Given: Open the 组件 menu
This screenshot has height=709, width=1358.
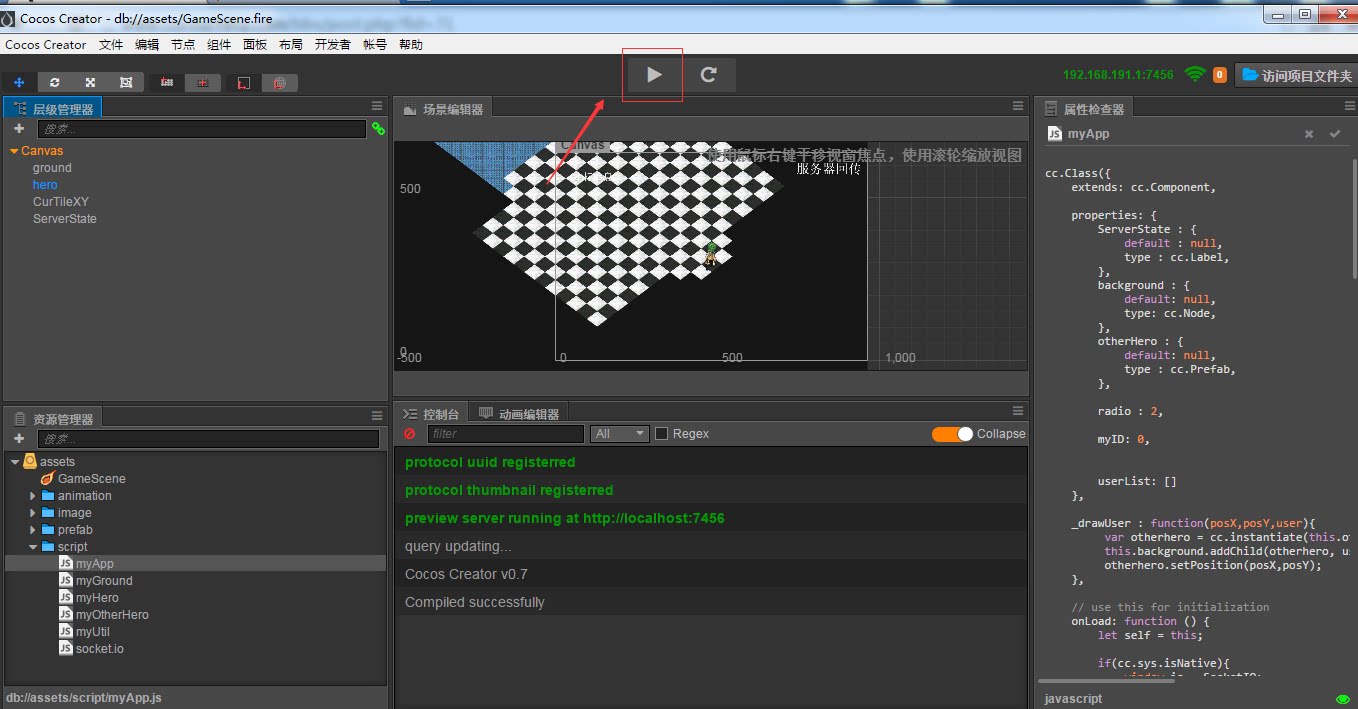Looking at the screenshot, I should tap(219, 45).
